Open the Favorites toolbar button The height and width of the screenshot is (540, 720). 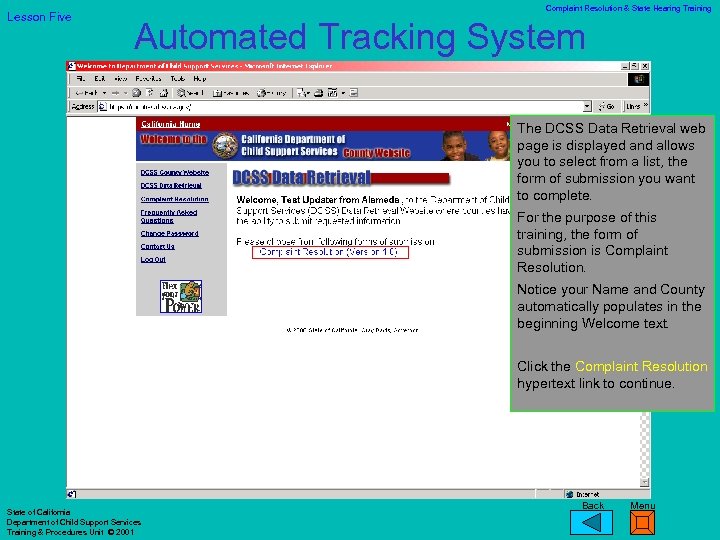tap(231, 93)
